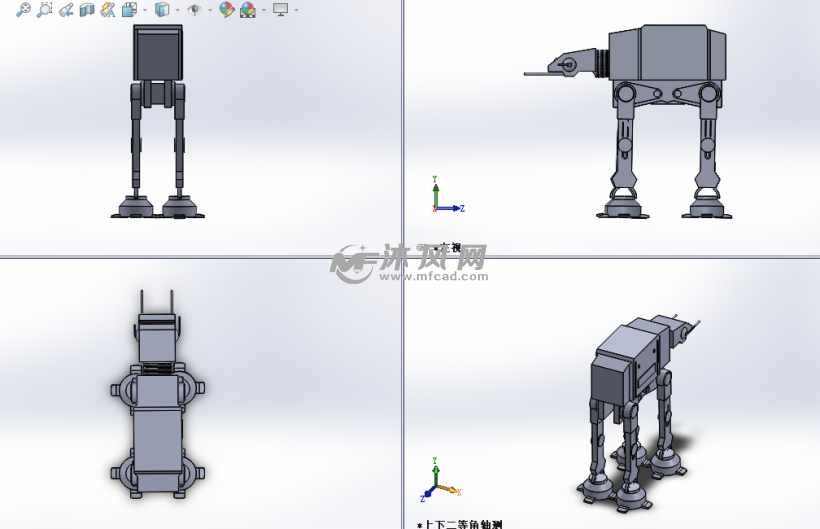Open the Display Style dropdown arrow
820x529 pixels.
pos(178,10)
